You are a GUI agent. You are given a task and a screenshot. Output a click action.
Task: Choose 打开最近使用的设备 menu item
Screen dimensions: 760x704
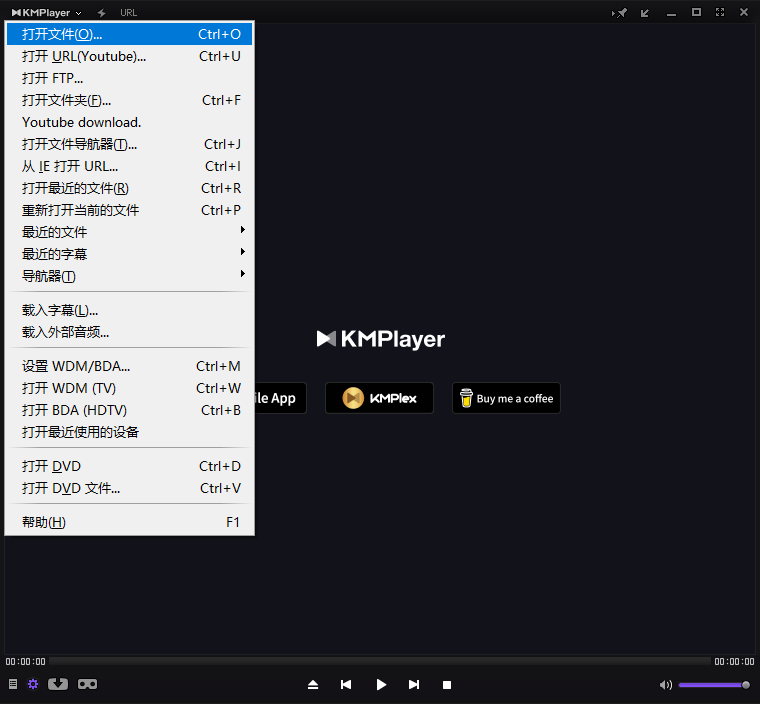[x=129, y=432]
